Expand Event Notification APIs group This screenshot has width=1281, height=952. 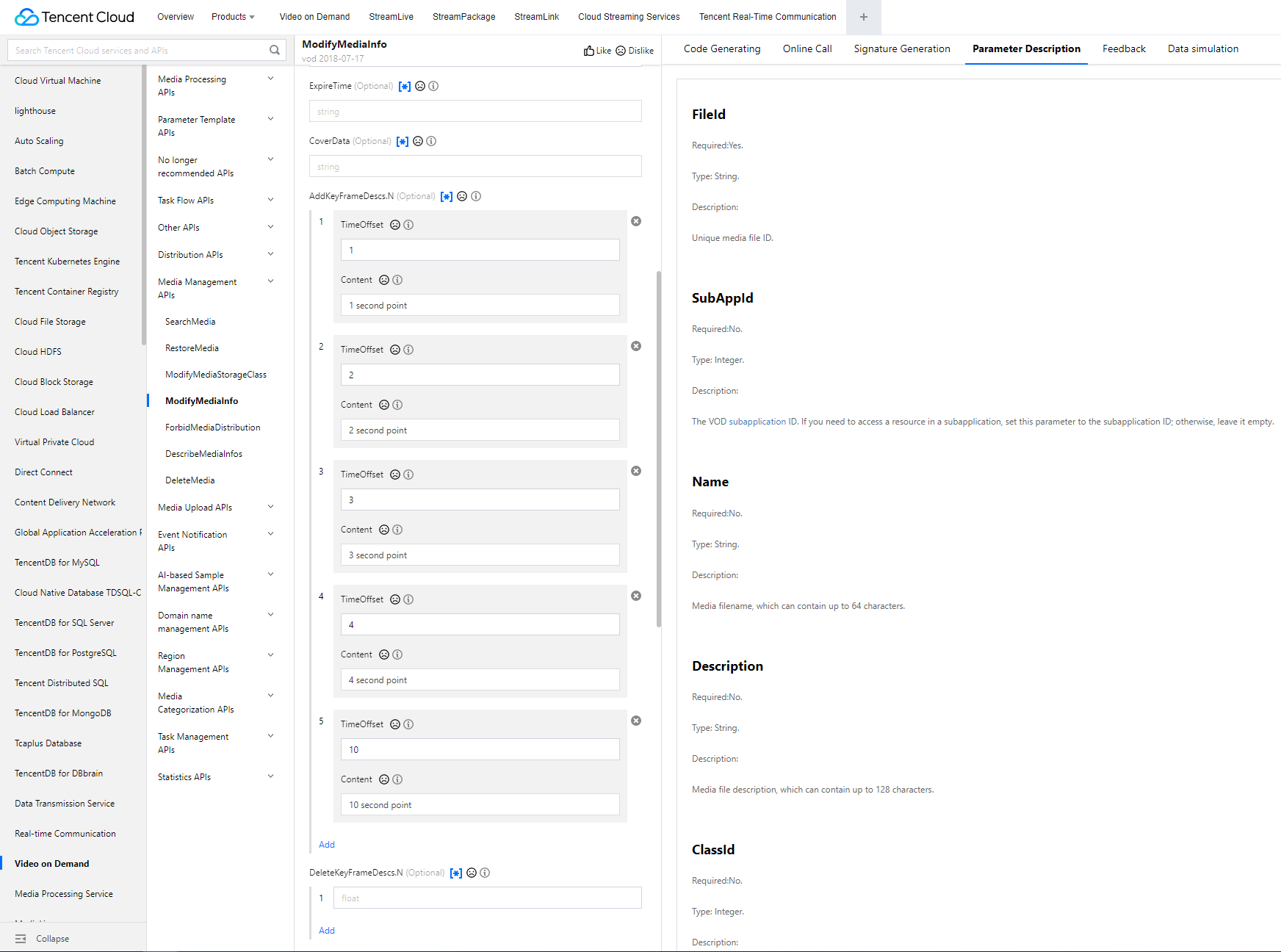pos(270,534)
